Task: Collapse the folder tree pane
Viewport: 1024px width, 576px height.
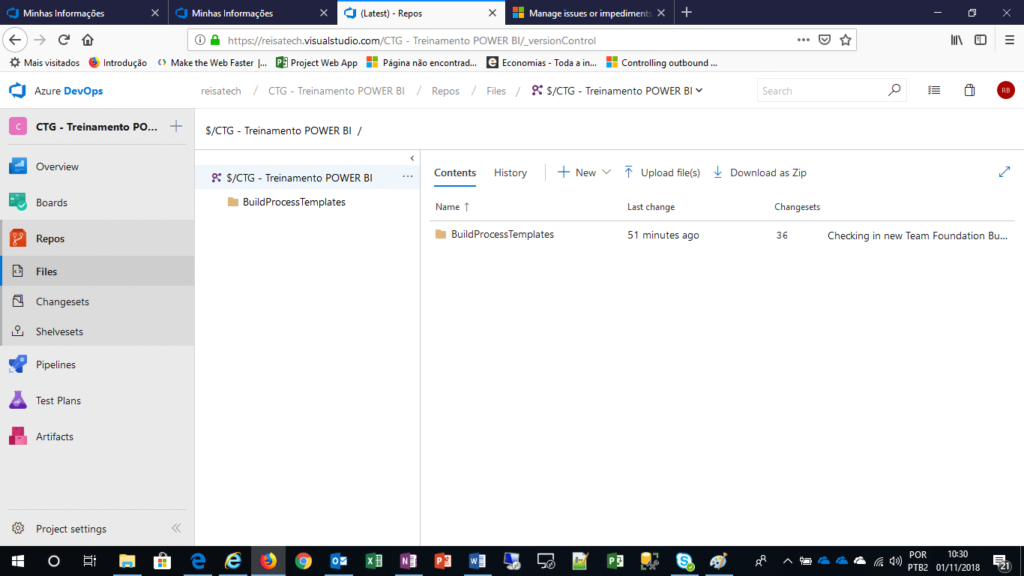Action: coord(412,158)
